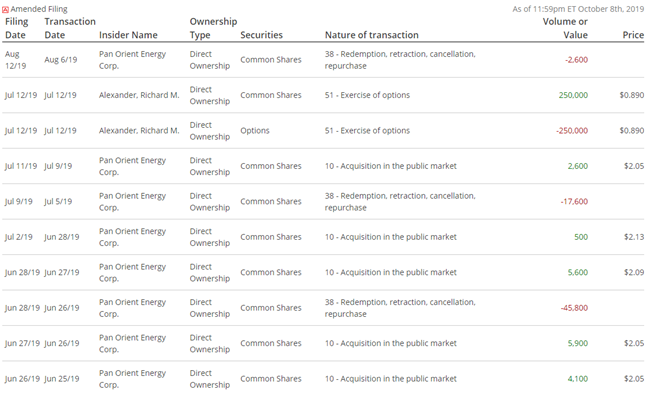Click the Amended Filing legend text

(39, 9)
